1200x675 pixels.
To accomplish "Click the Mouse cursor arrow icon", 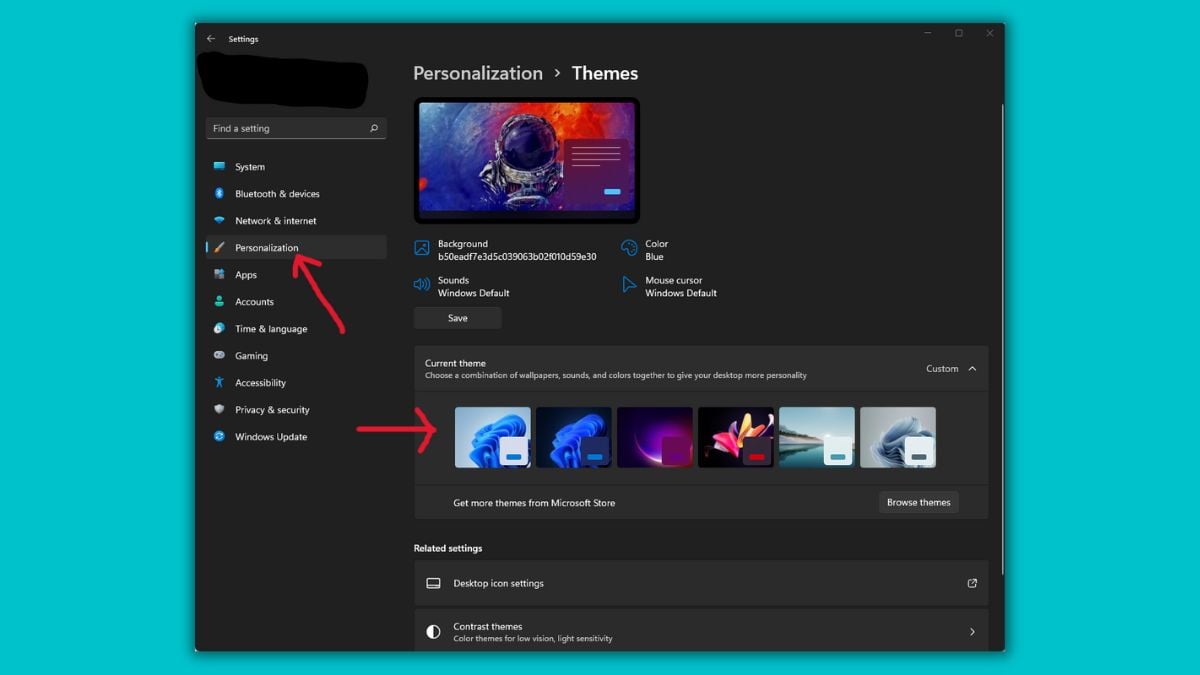I will [x=629, y=284].
